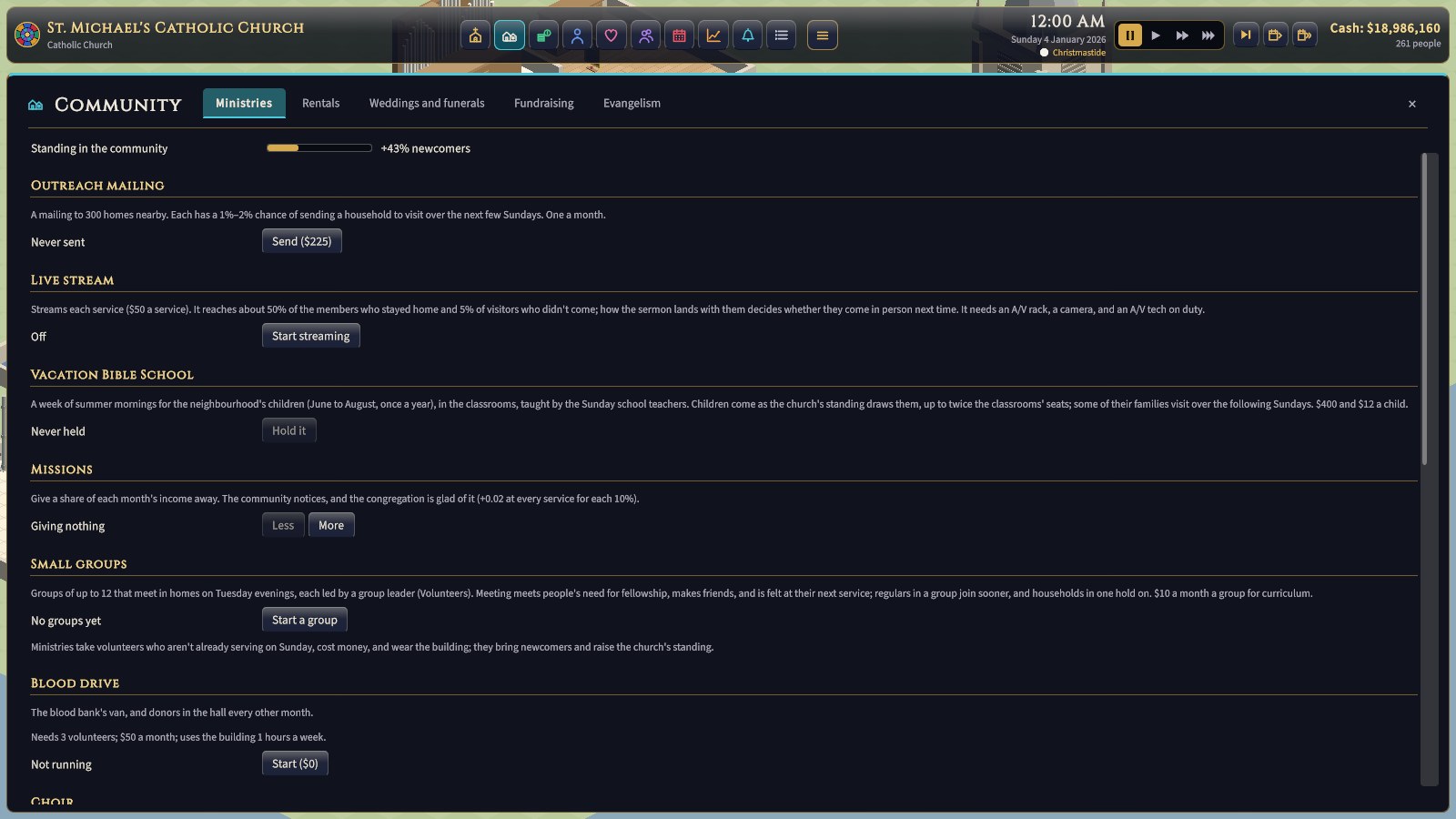Screen dimensions: 1456x819
Task: Click Start streaming button
Action: coord(311,336)
